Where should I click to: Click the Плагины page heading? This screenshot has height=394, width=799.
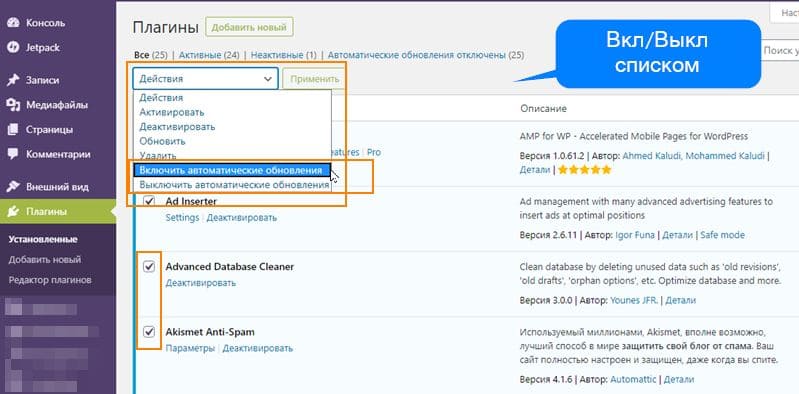click(165, 28)
